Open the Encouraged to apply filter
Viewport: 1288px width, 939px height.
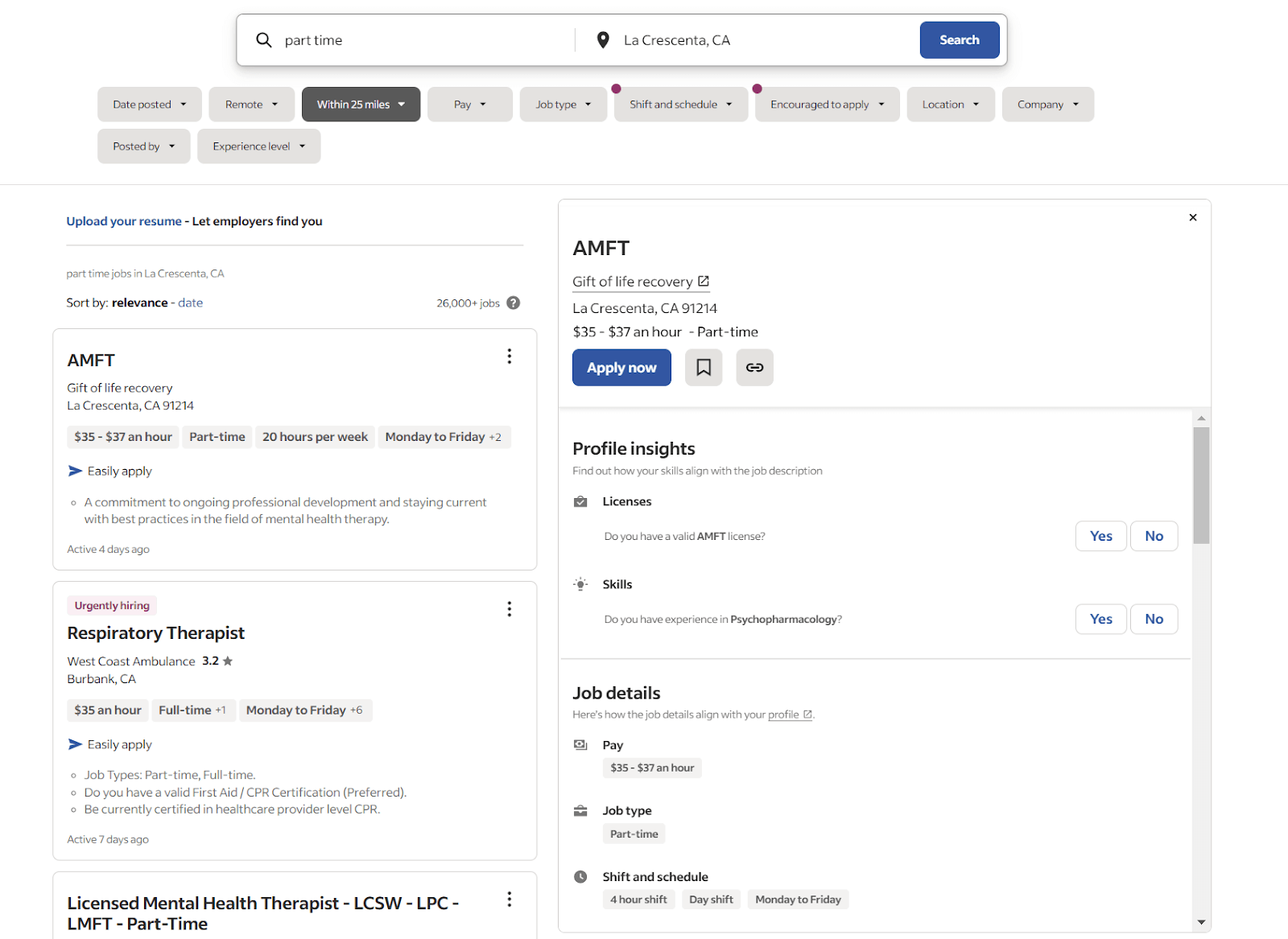click(x=826, y=104)
